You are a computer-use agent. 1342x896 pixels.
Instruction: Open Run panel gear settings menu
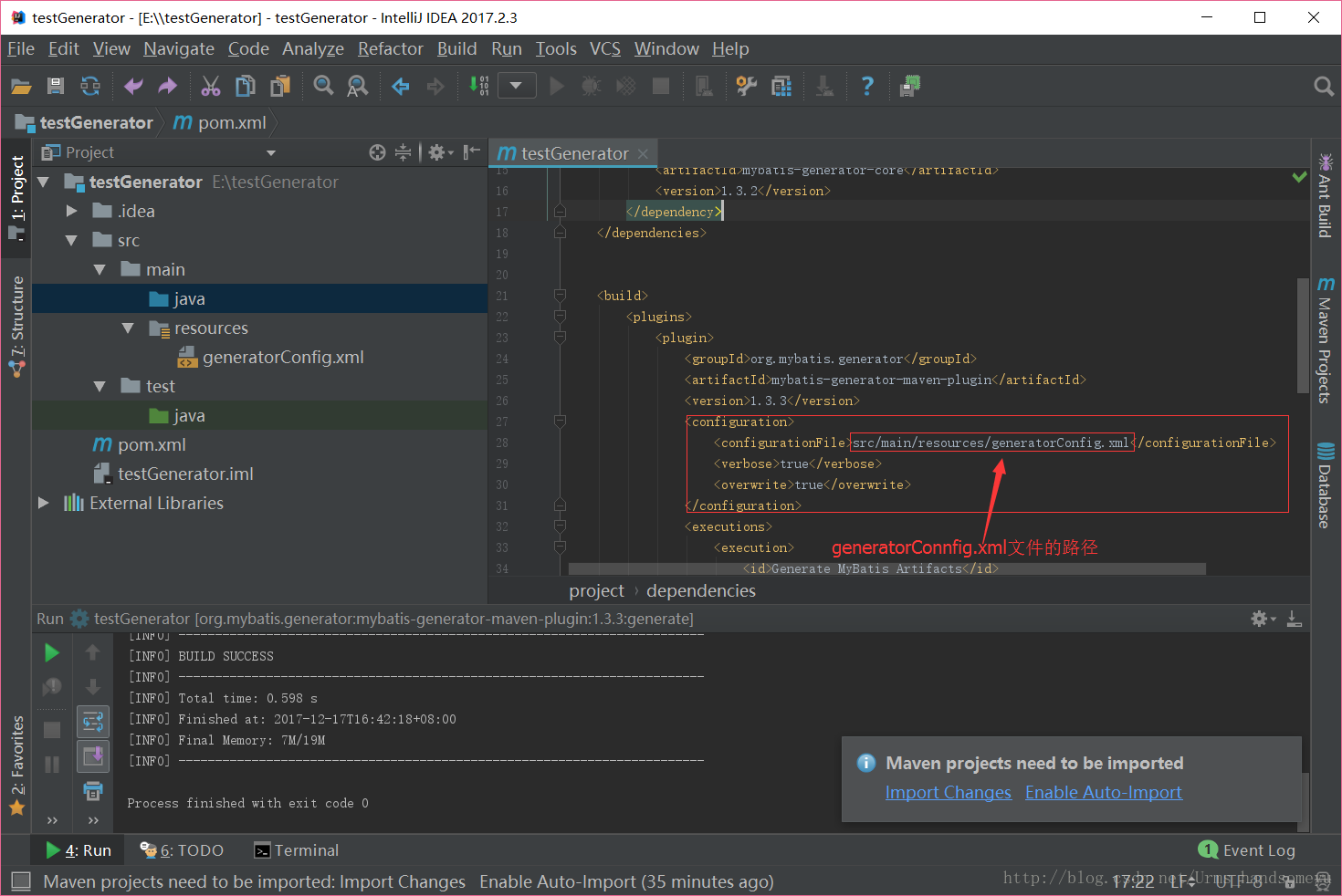pos(1263,619)
